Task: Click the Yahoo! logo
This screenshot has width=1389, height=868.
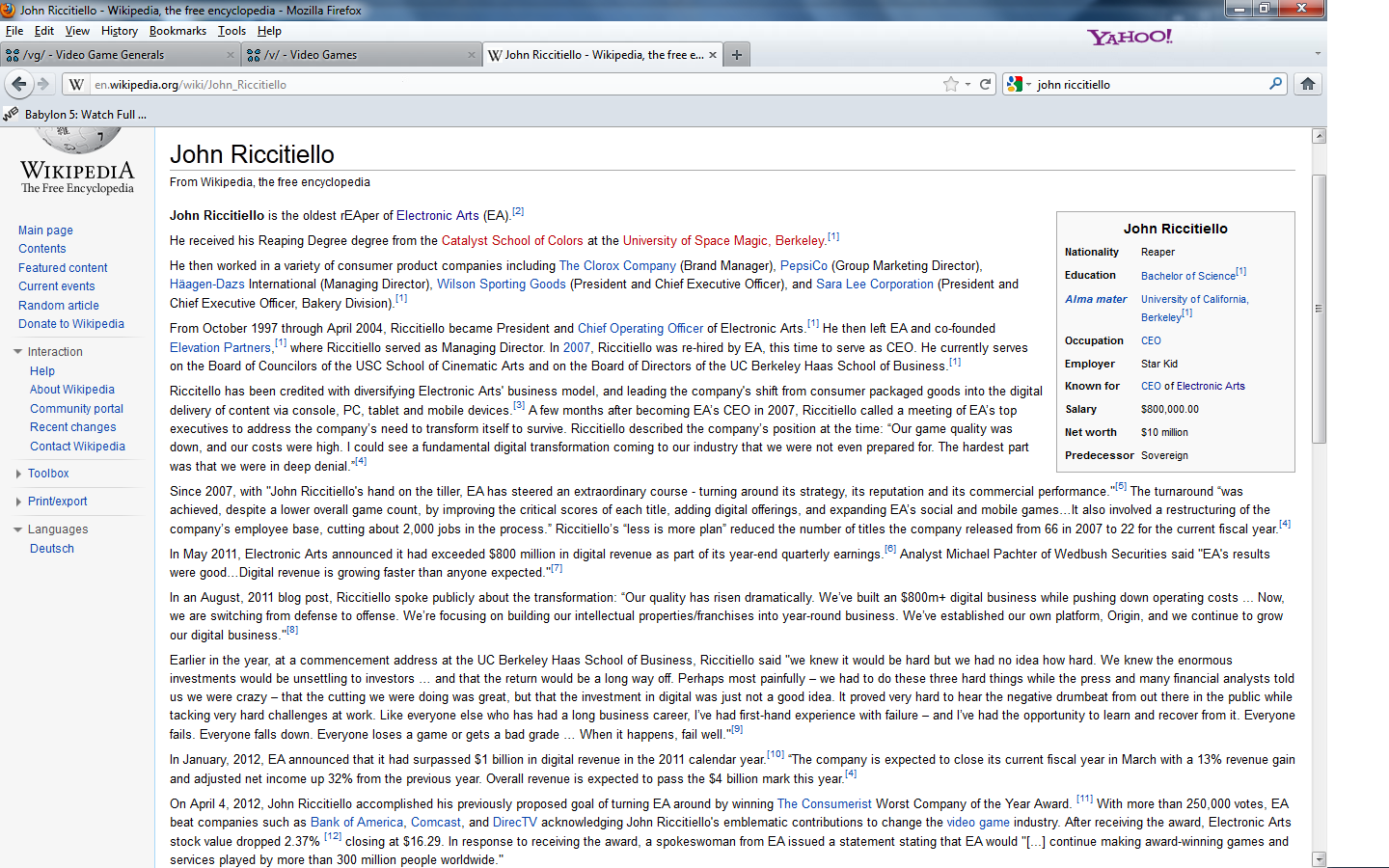Action: pos(1130,37)
